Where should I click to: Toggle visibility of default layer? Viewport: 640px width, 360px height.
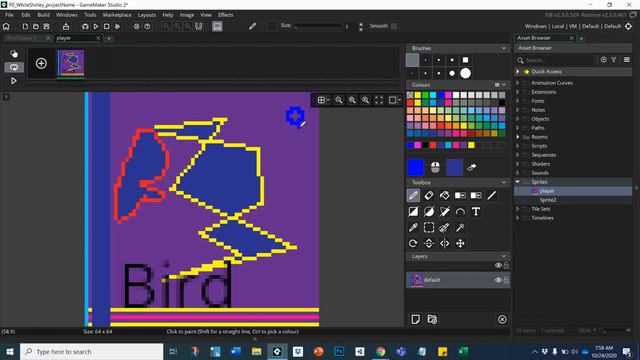(x=498, y=280)
